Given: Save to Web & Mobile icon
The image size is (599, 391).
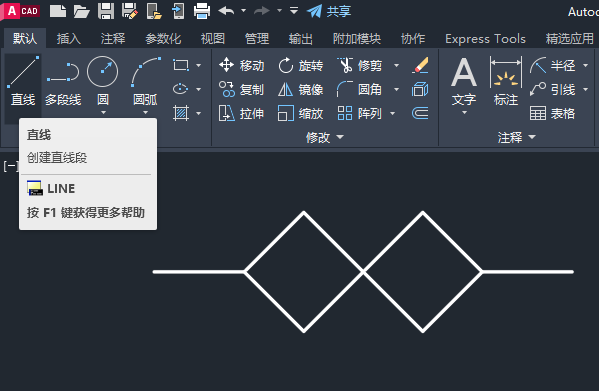Looking at the screenshot, I should coord(178,11).
